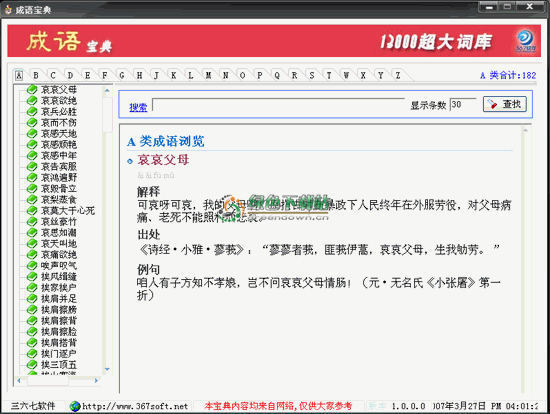Screen dimensions: 550x414
Task: Click the green icon beside 挨肩并足
Action: [32, 299]
